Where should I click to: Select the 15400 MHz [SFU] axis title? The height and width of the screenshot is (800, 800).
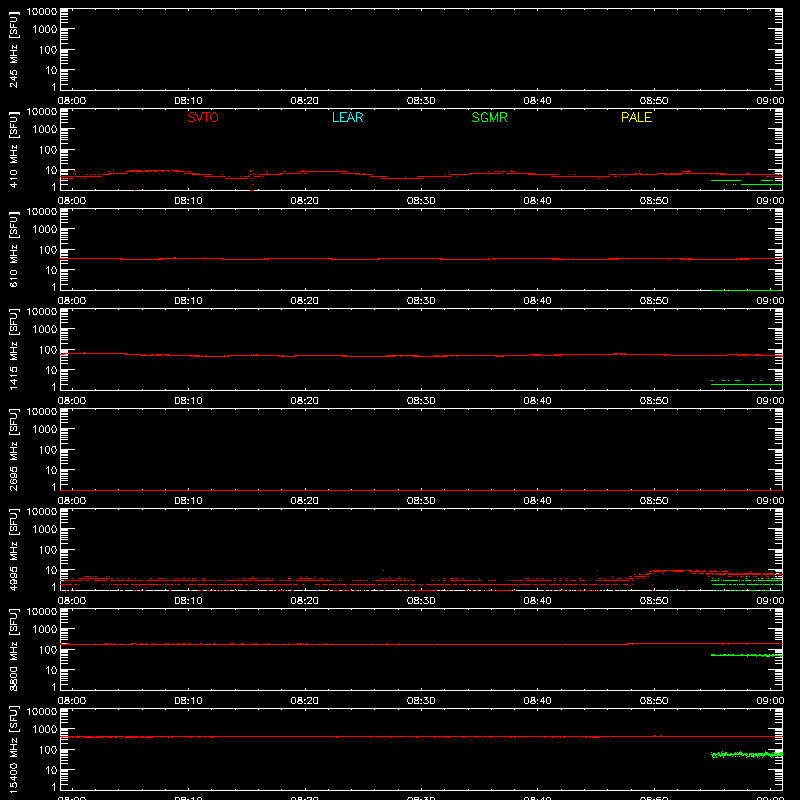coord(13,750)
